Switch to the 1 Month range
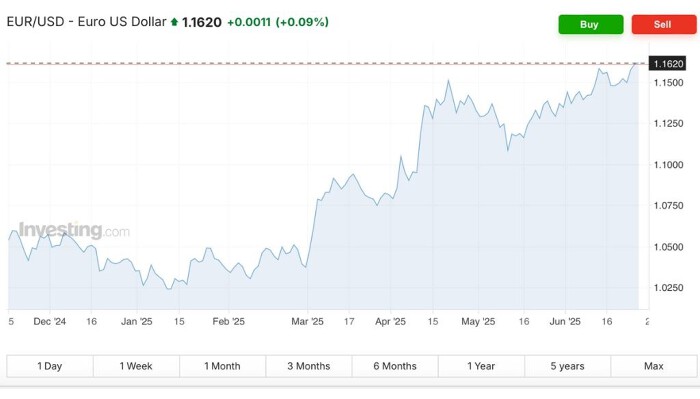 click(x=222, y=366)
